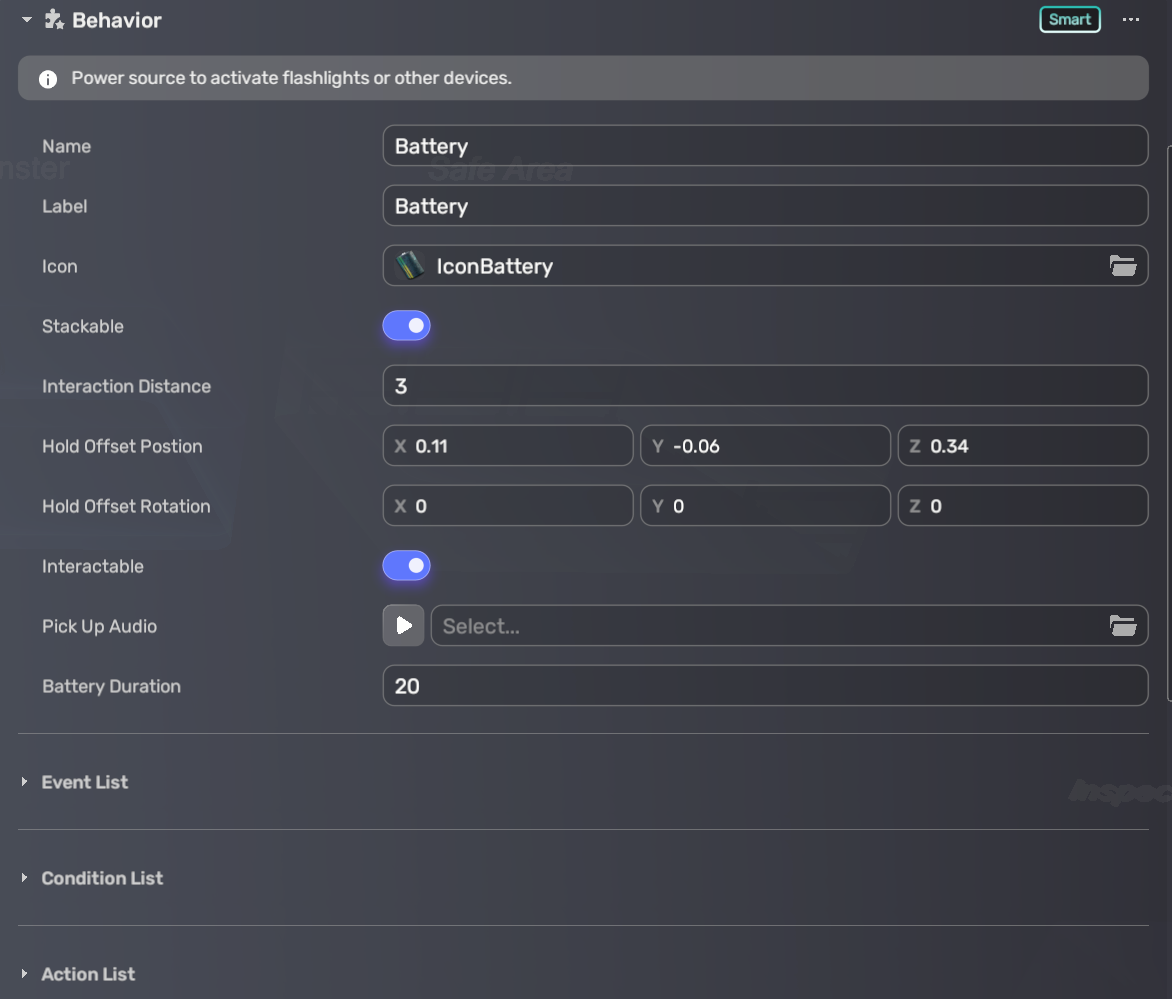Click the Label input field
The image size is (1172, 999).
click(x=765, y=206)
